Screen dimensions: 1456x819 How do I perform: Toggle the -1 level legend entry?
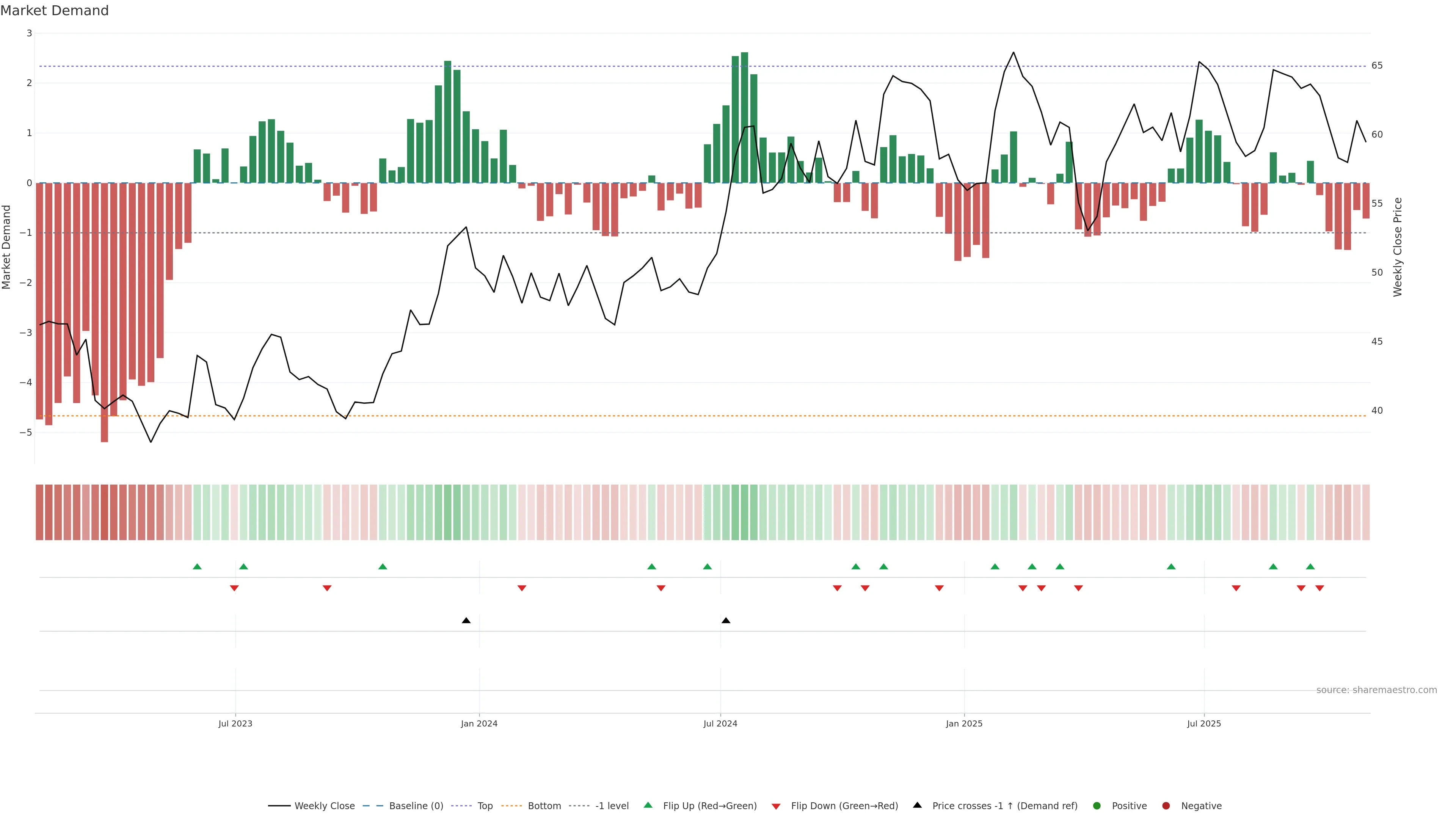tap(612, 805)
